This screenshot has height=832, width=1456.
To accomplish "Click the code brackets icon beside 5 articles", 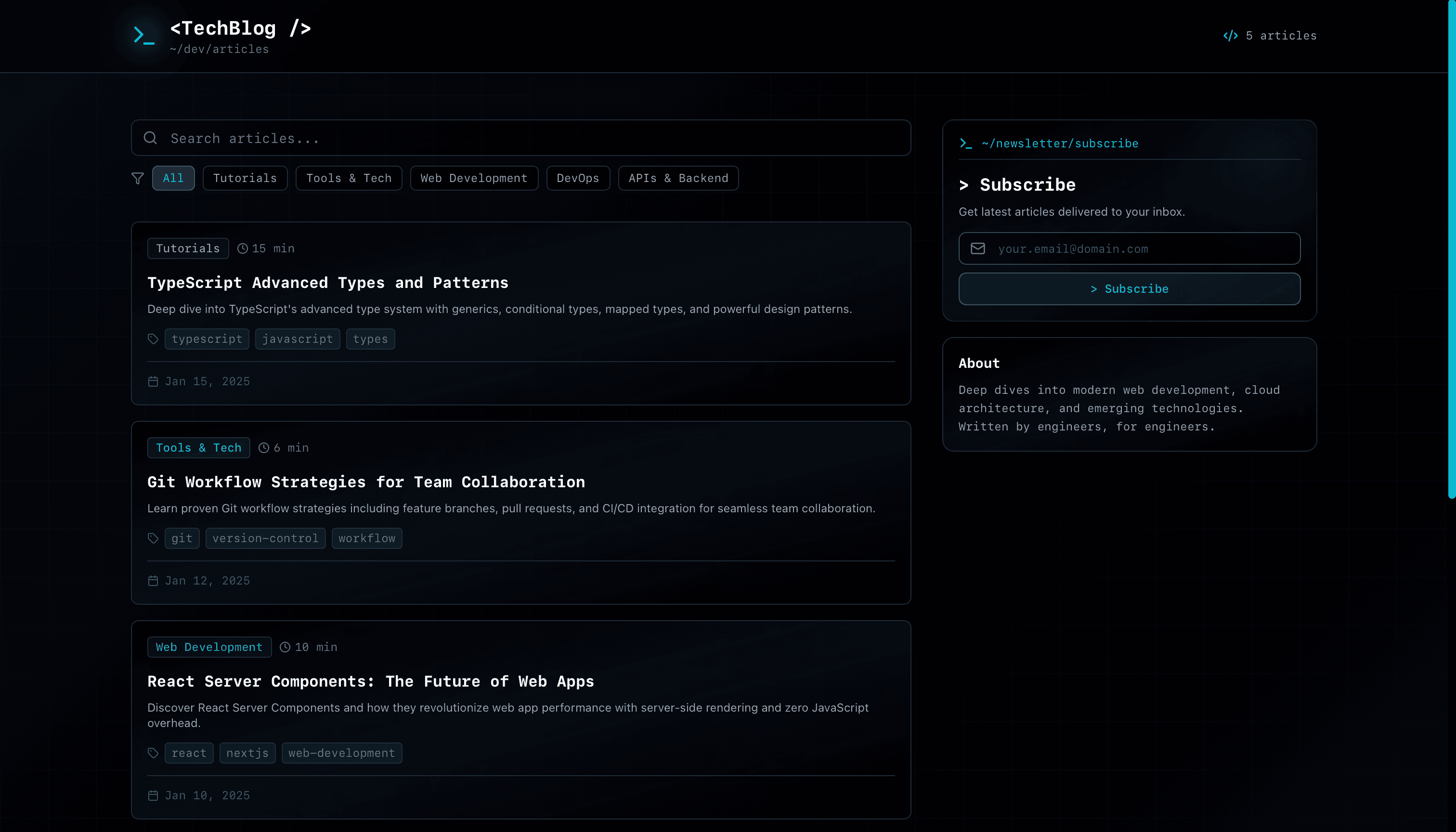I will pyautogui.click(x=1230, y=36).
